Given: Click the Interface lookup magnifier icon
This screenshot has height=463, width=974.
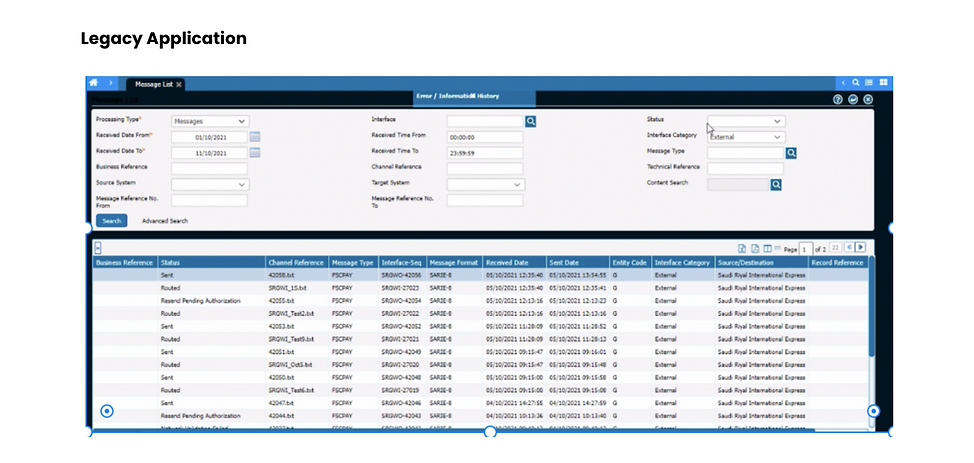Looking at the screenshot, I should (x=530, y=122).
